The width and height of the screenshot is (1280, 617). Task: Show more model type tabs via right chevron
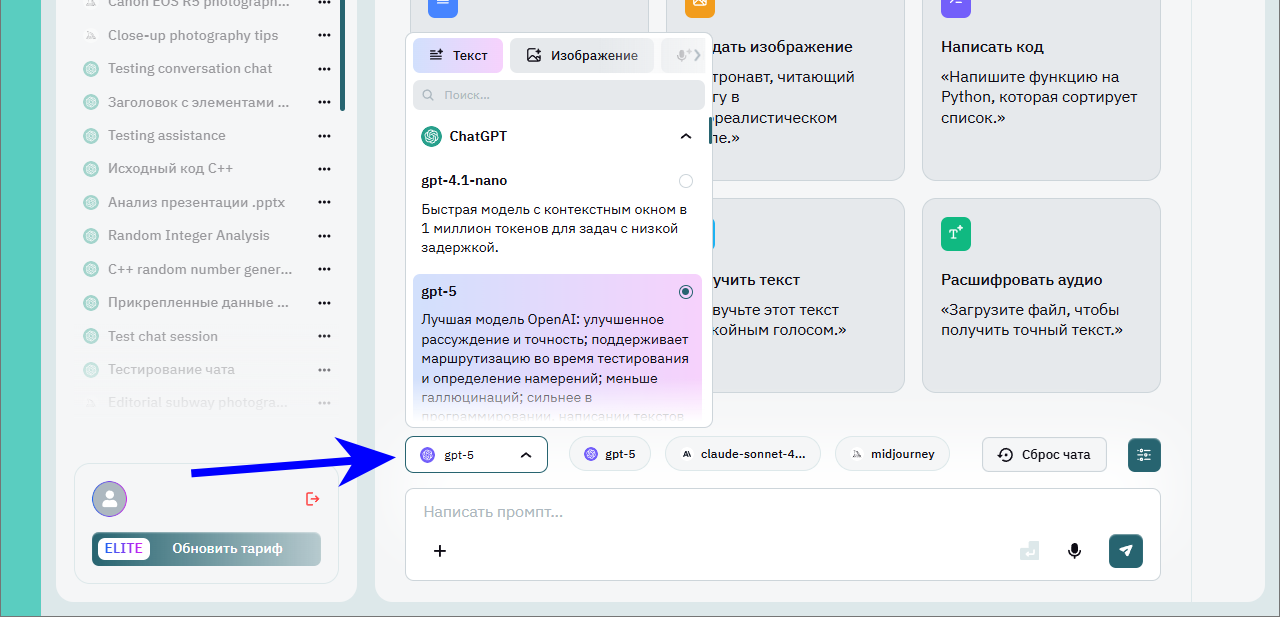point(696,56)
